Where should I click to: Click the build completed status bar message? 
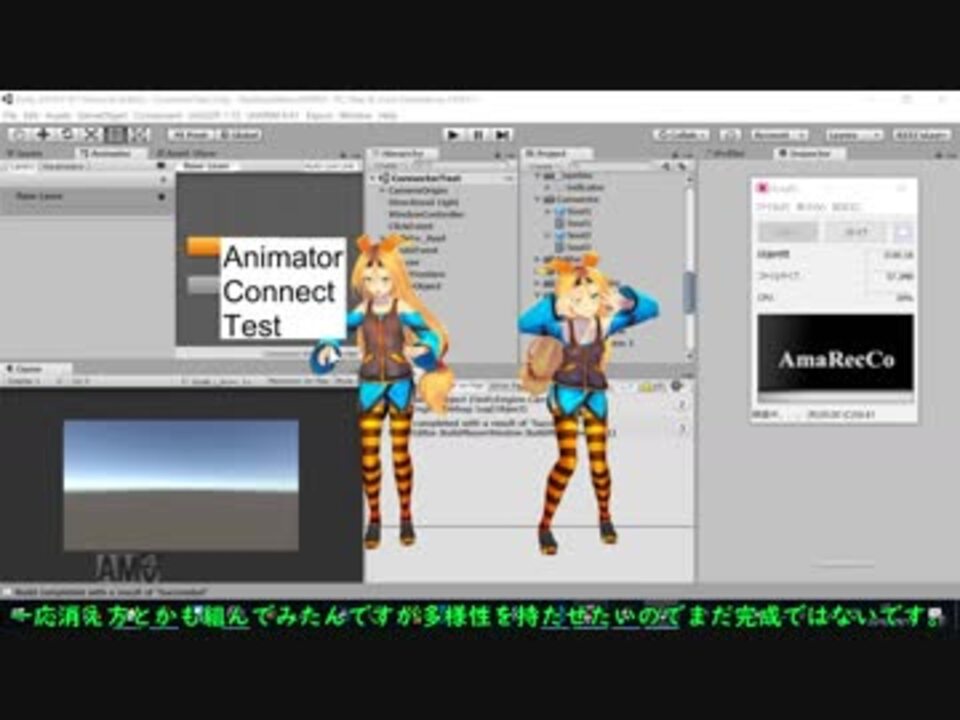[110, 592]
